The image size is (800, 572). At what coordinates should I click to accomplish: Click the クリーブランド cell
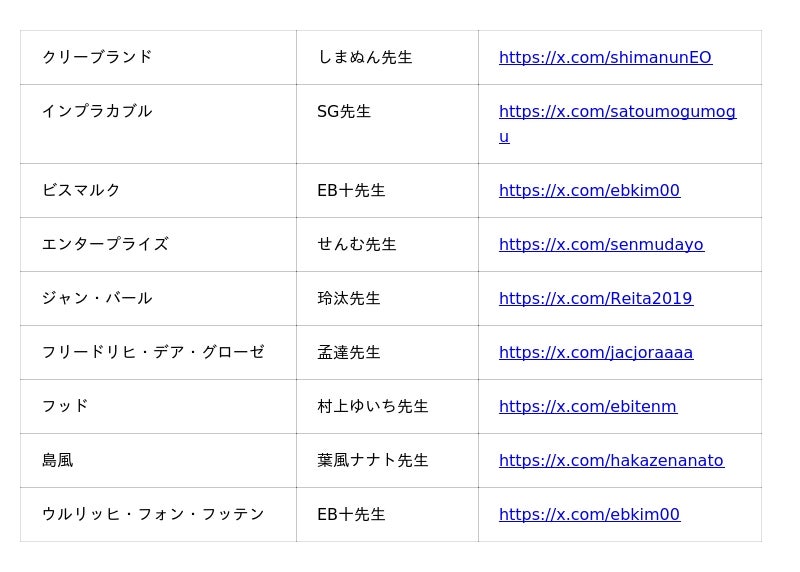pos(97,57)
